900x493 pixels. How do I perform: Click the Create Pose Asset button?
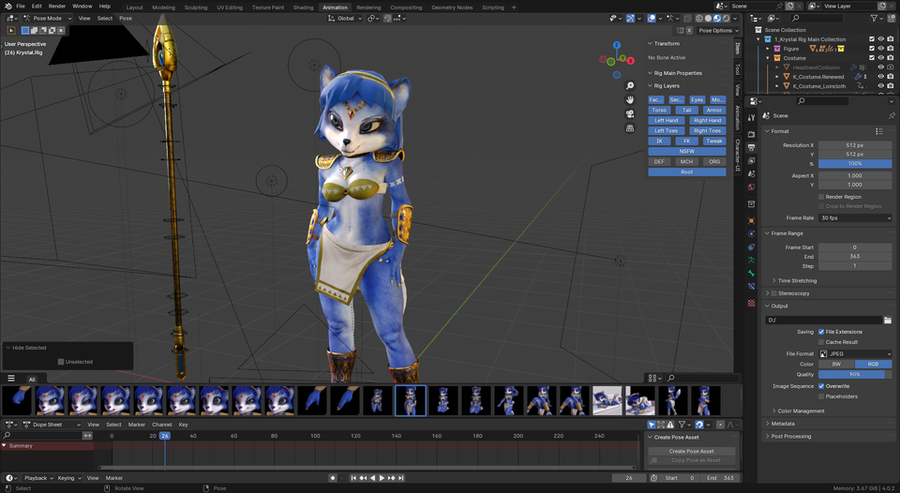coord(691,451)
